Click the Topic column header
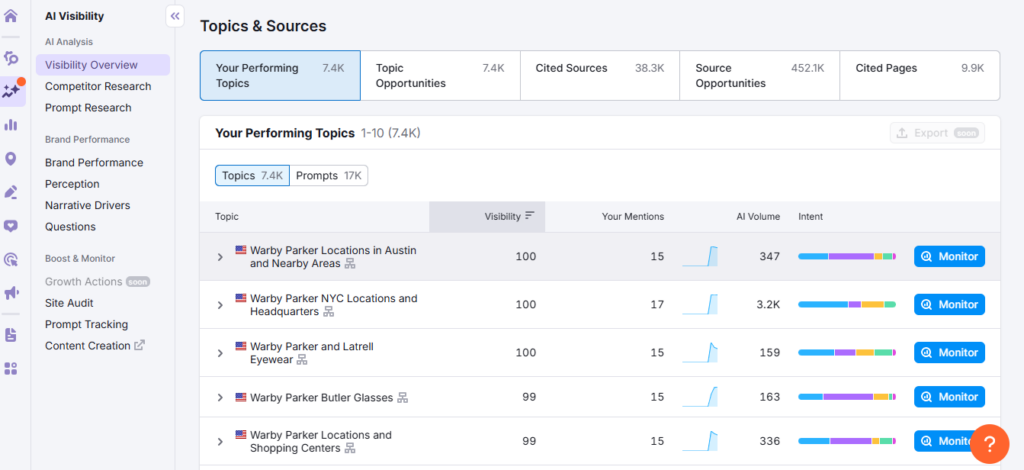Viewport: 1024px width, 470px height. pos(227,217)
